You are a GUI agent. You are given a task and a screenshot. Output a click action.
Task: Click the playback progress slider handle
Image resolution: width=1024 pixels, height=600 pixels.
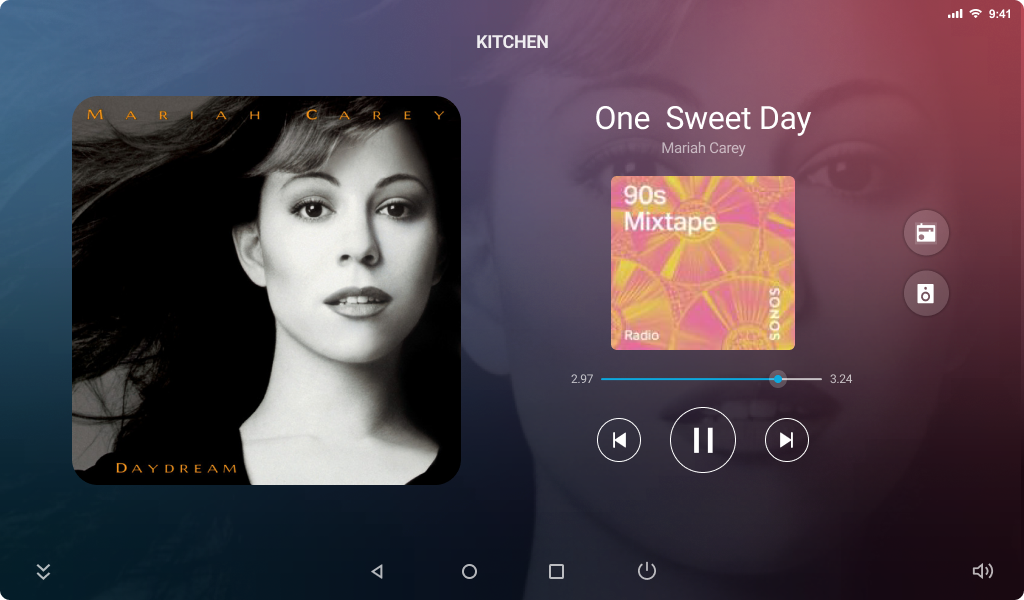(778, 379)
